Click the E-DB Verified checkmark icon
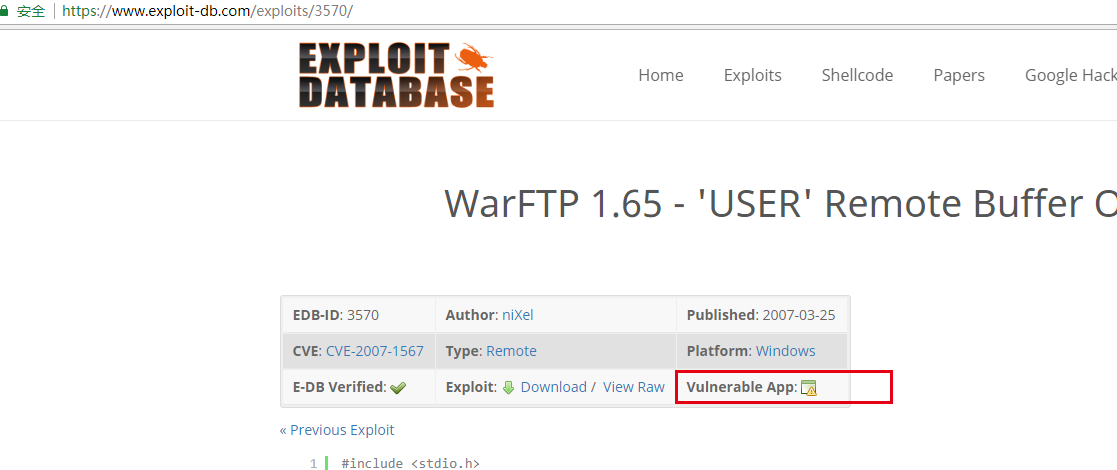Image resolution: width=1117 pixels, height=470 pixels. [x=398, y=387]
